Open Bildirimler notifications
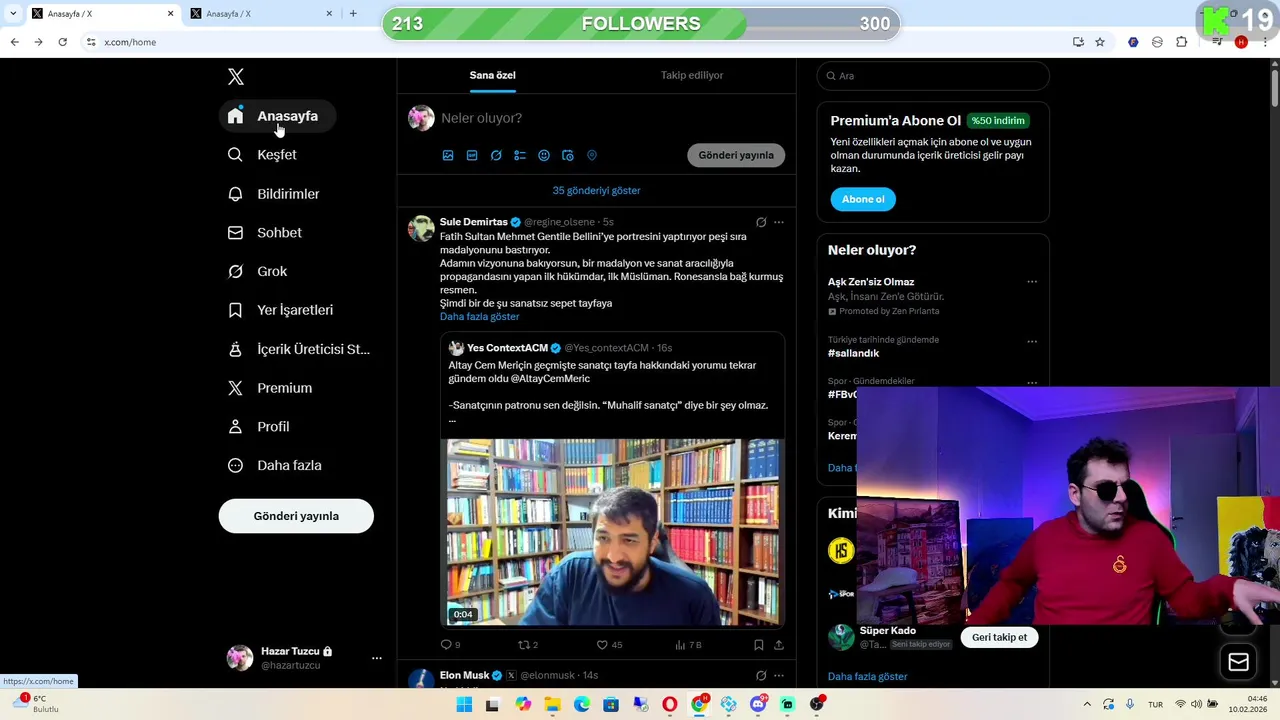This screenshot has height=720, width=1280. tap(274, 194)
